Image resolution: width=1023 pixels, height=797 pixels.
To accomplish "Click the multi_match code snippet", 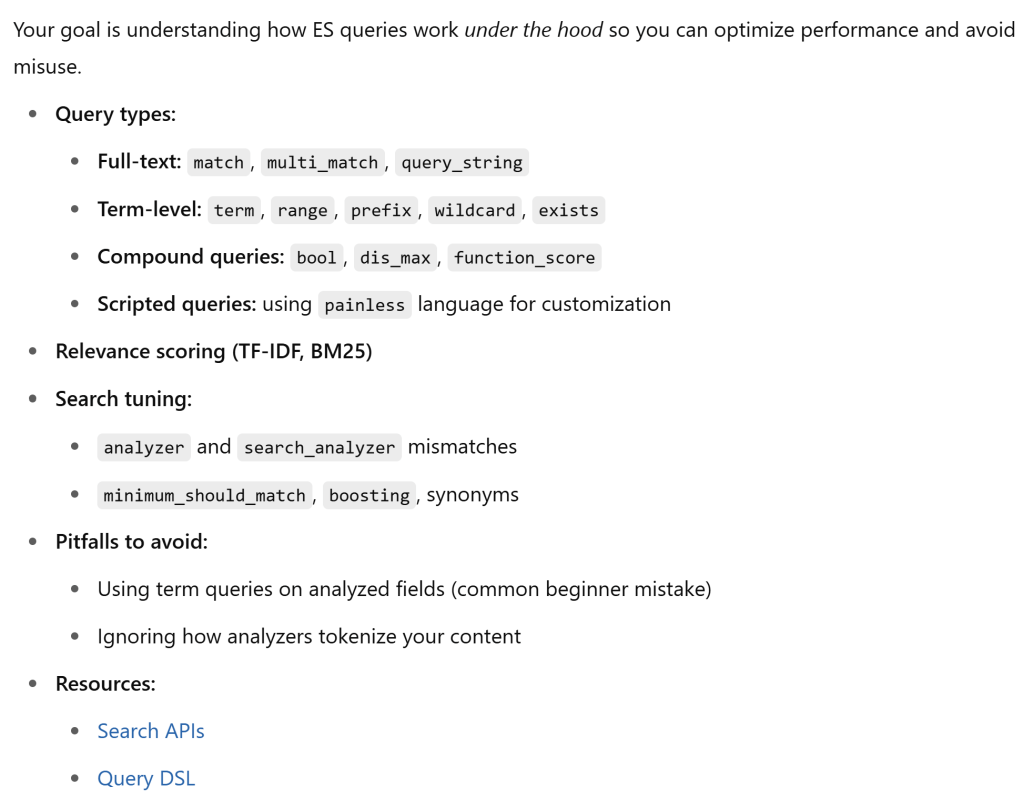I will pyautogui.click(x=322, y=163).
